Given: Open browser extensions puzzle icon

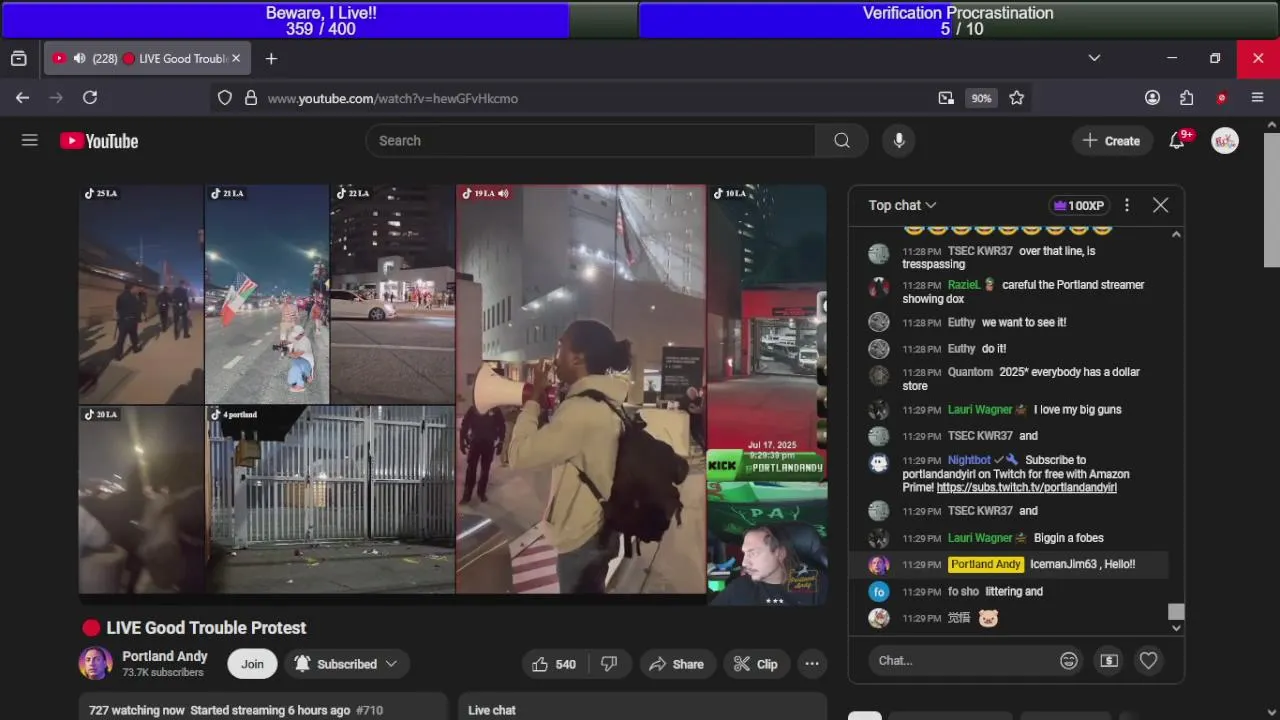Looking at the screenshot, I should coord(1187,98).
